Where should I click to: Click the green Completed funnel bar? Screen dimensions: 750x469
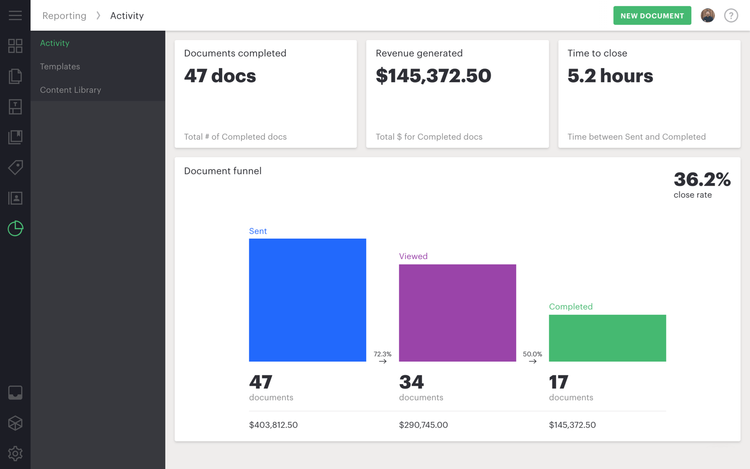[x=607, y=338]
